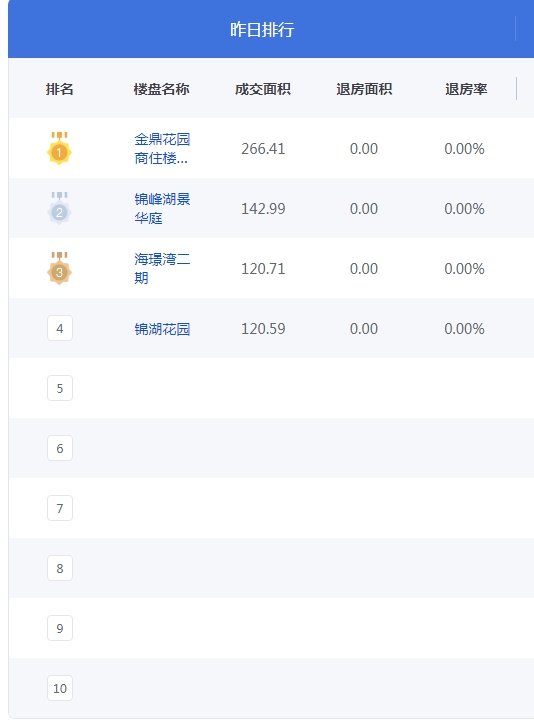Click the 退房率 column header
Viewport: 534px width, 727px height.
466,89
